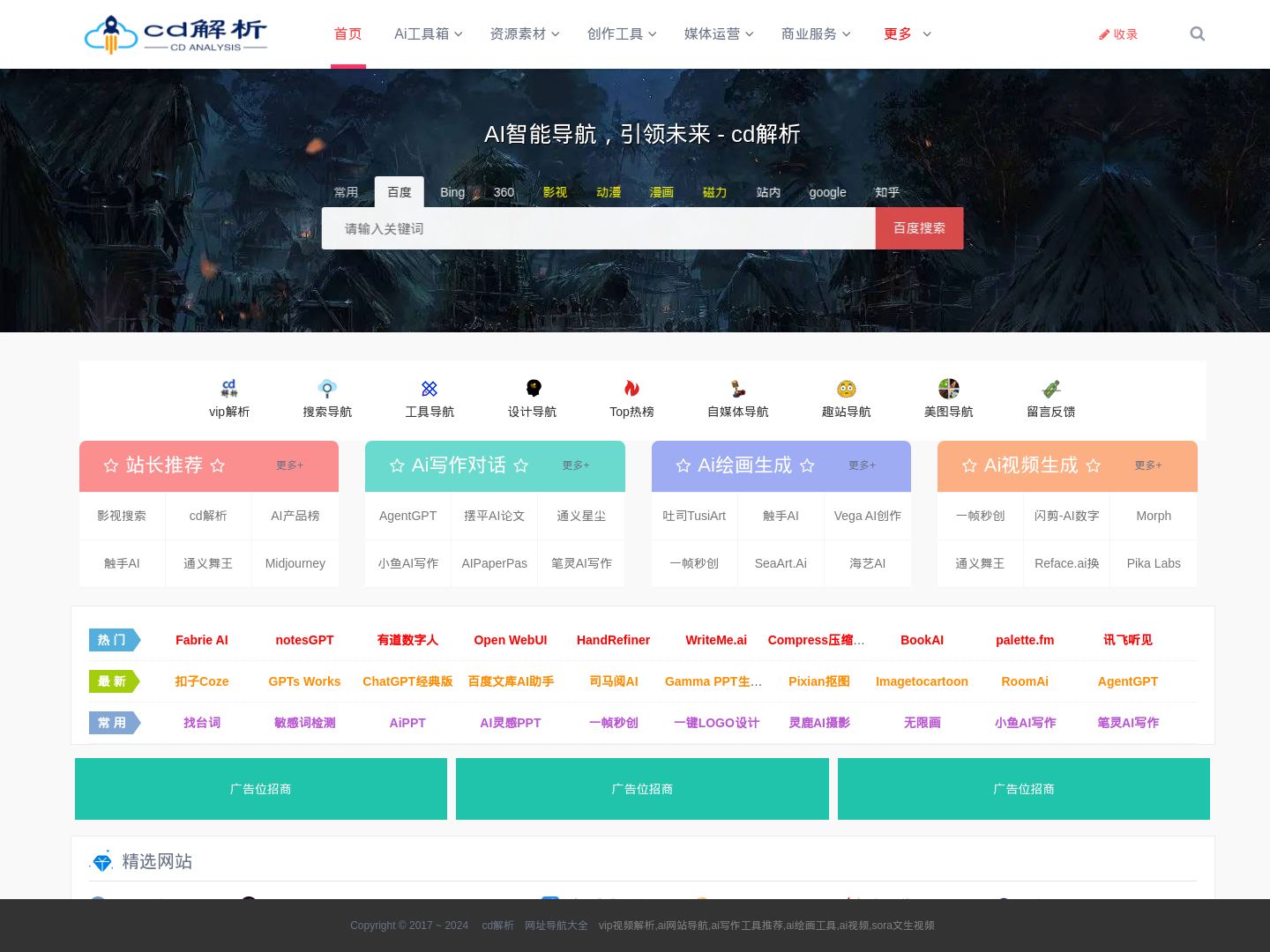Select the 站内 search tab
Image resolution: width=1270 pixels, height=952 pixels.
768,192
